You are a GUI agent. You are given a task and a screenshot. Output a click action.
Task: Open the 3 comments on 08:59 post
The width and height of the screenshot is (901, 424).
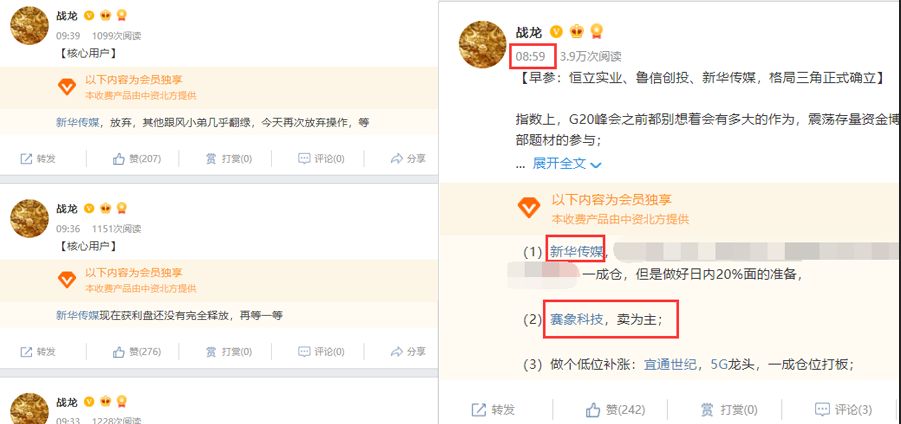(x=844, y=410)
